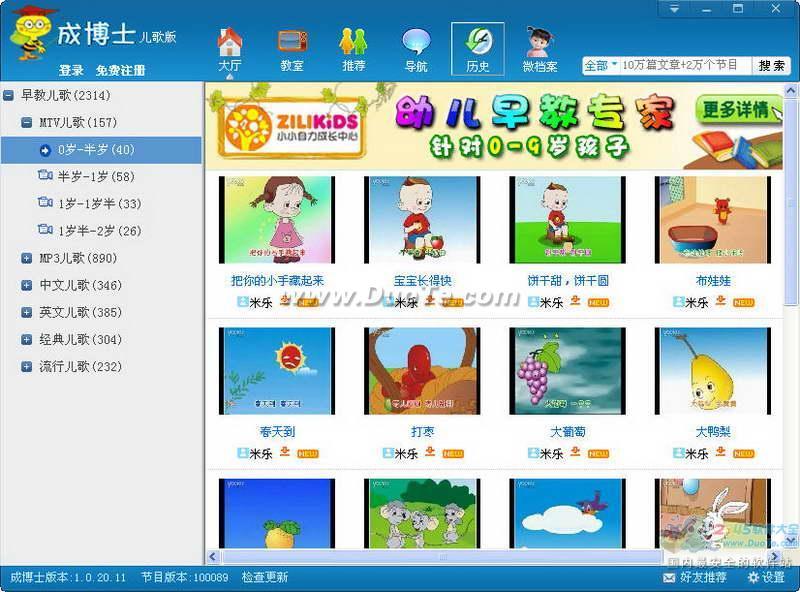The image size is (800, 592).
Task: Select the 1岁半-2岁 (26) category
Action: 102,231
